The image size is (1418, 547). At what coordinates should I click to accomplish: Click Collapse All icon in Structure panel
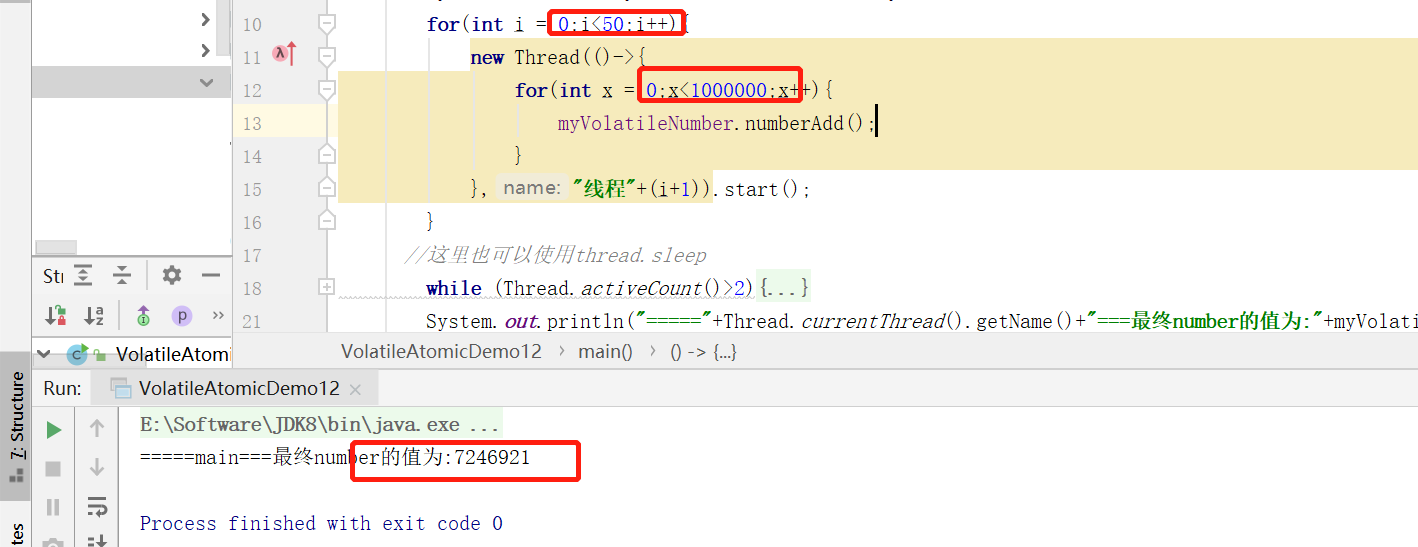(121, 276)
